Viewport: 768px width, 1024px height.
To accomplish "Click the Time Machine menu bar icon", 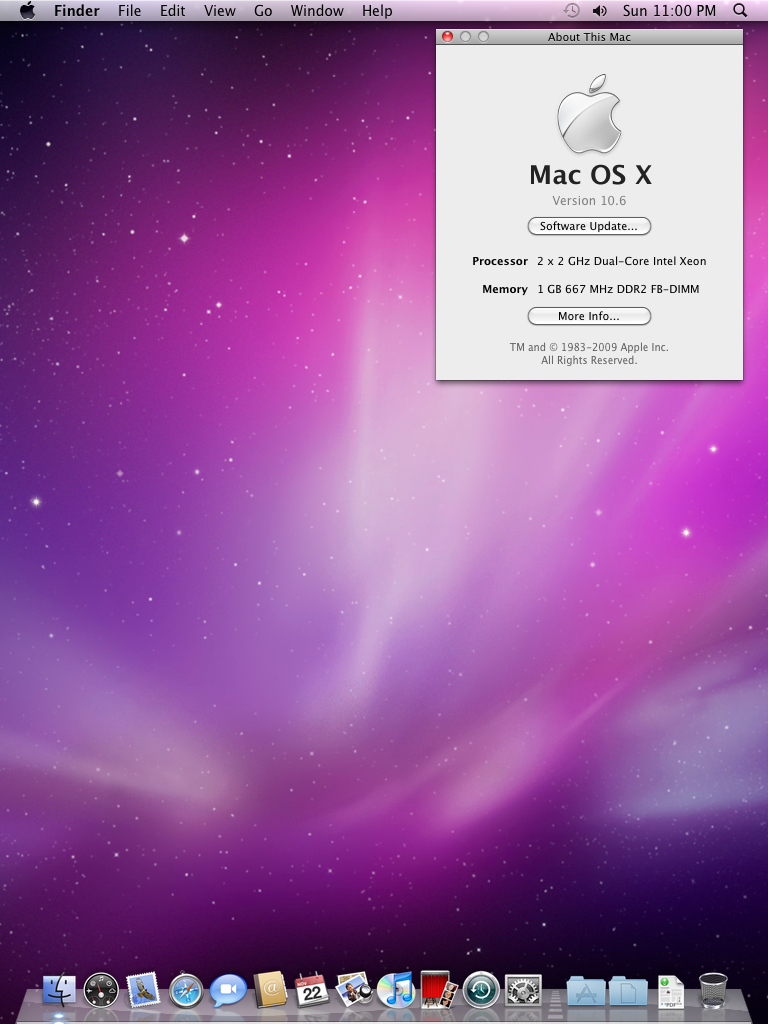I will [x=571, y=10].
